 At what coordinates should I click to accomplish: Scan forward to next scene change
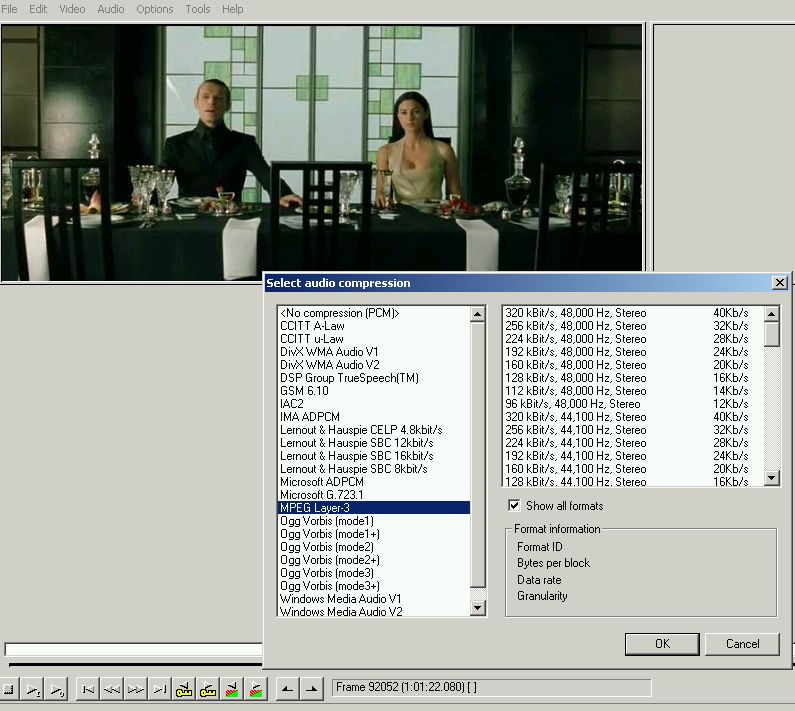(x=256, y=689)
